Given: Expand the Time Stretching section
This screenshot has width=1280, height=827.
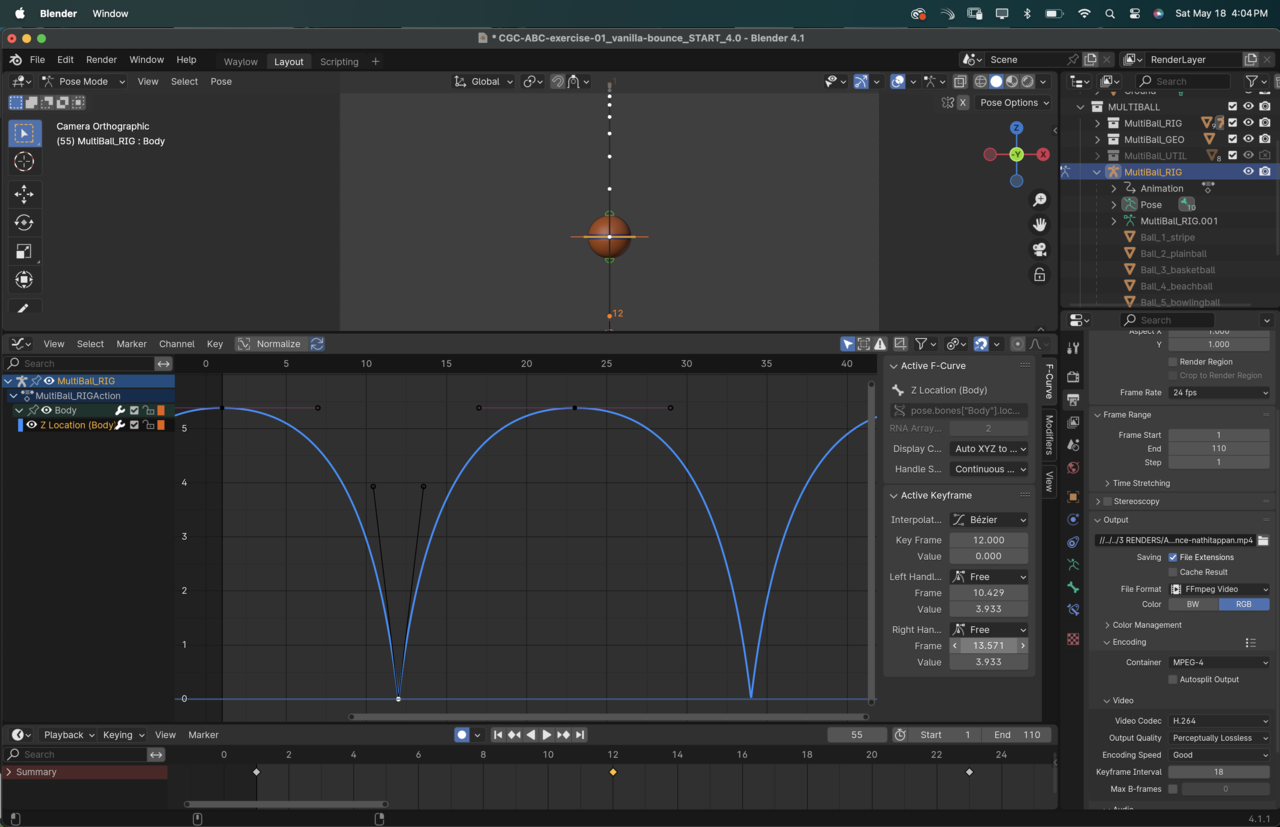Looking at the screenshot, I should click(x=1141, y=483).
